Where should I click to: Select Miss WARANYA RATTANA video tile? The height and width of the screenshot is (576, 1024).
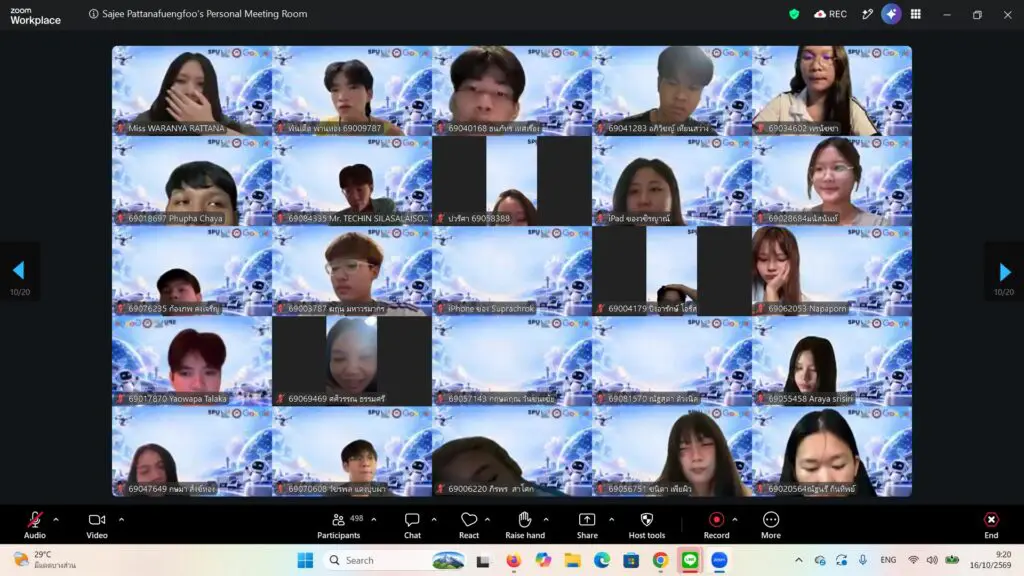tap(192, 91)
